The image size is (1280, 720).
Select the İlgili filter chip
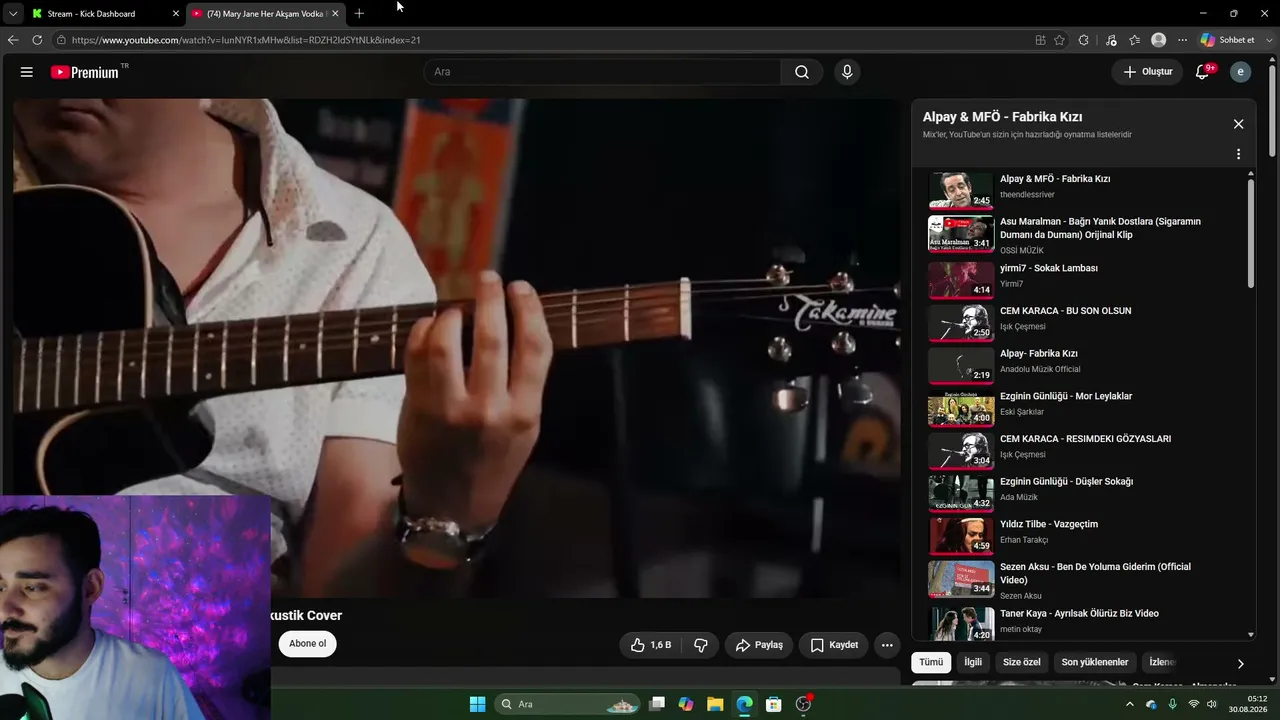(x=973, y=662)
